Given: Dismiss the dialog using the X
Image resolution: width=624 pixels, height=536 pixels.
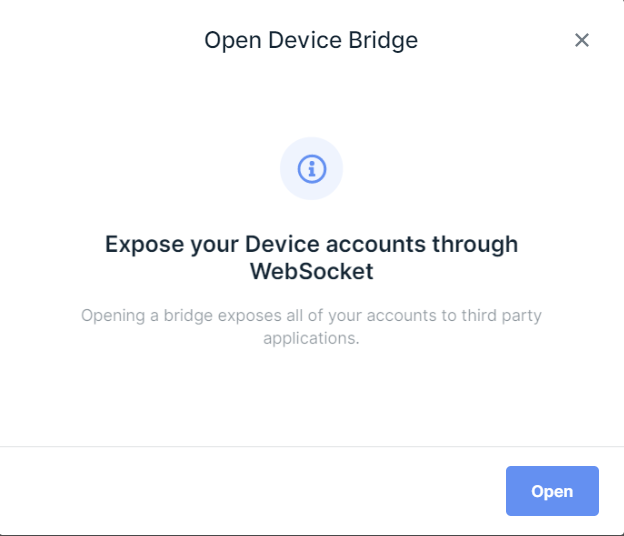Looking at the screenshot, I should (582, 41).
